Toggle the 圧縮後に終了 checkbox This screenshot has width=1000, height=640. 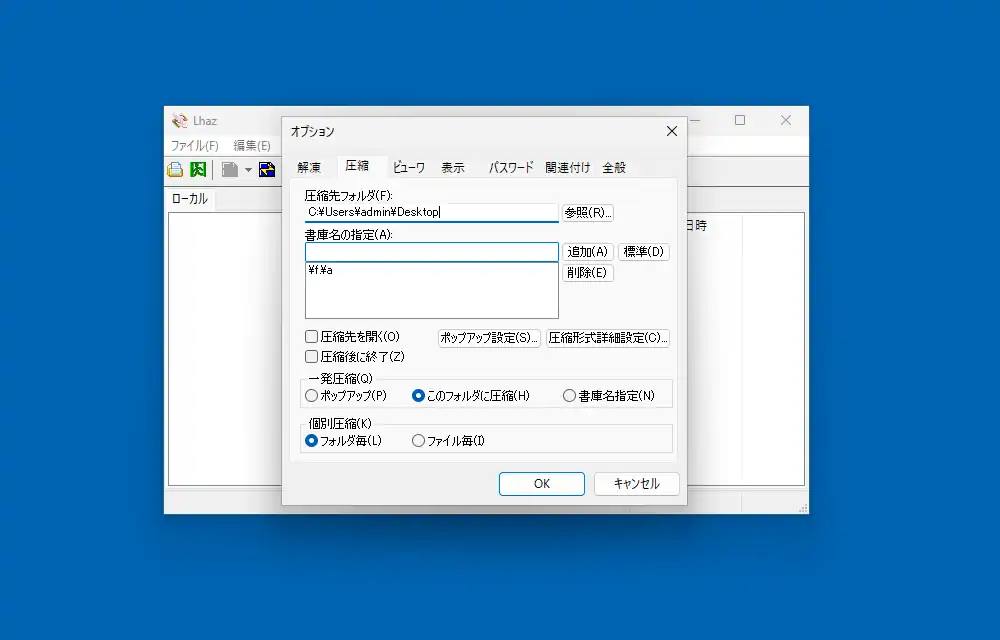[x=312, y=356]
